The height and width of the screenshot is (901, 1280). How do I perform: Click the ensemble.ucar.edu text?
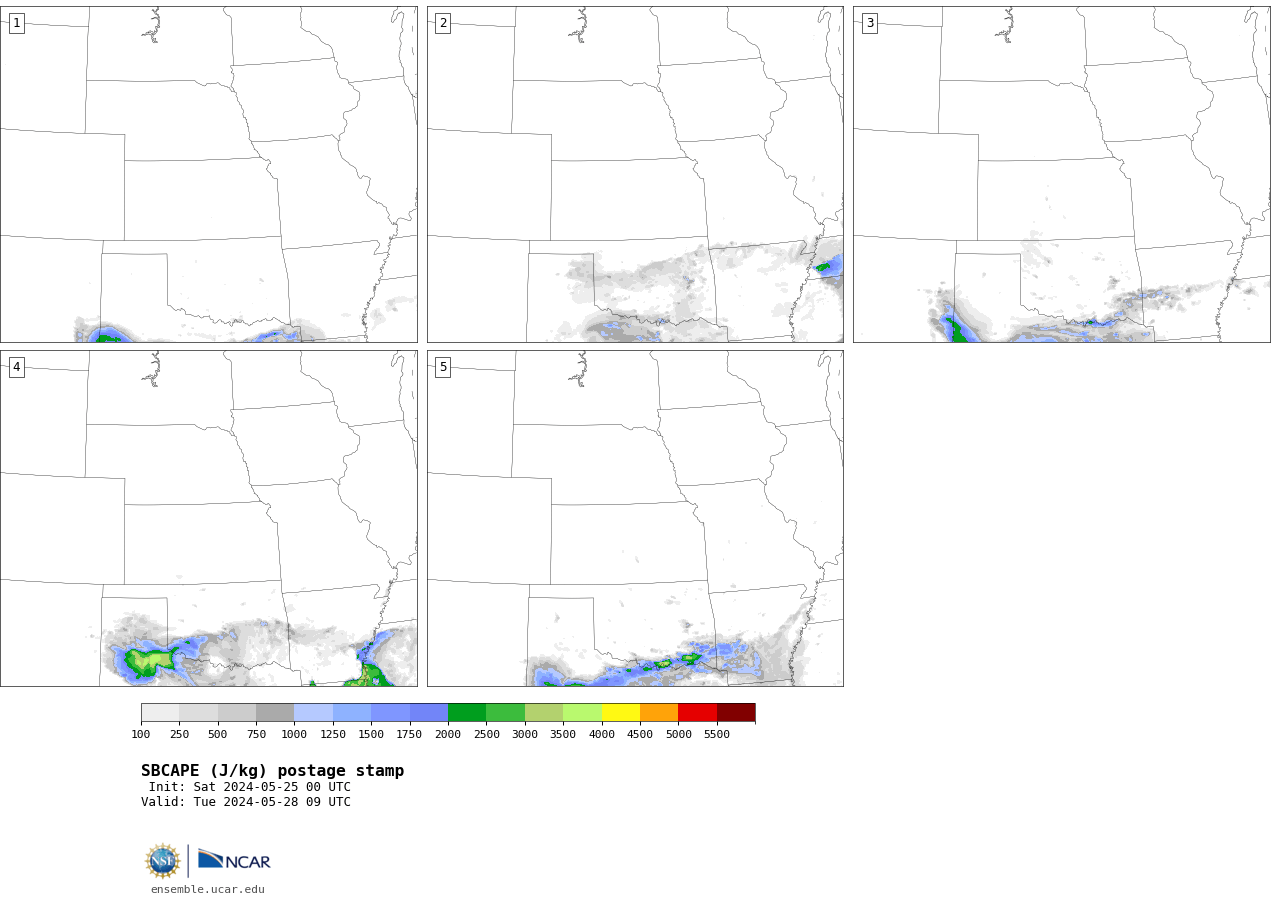(208, 889)
